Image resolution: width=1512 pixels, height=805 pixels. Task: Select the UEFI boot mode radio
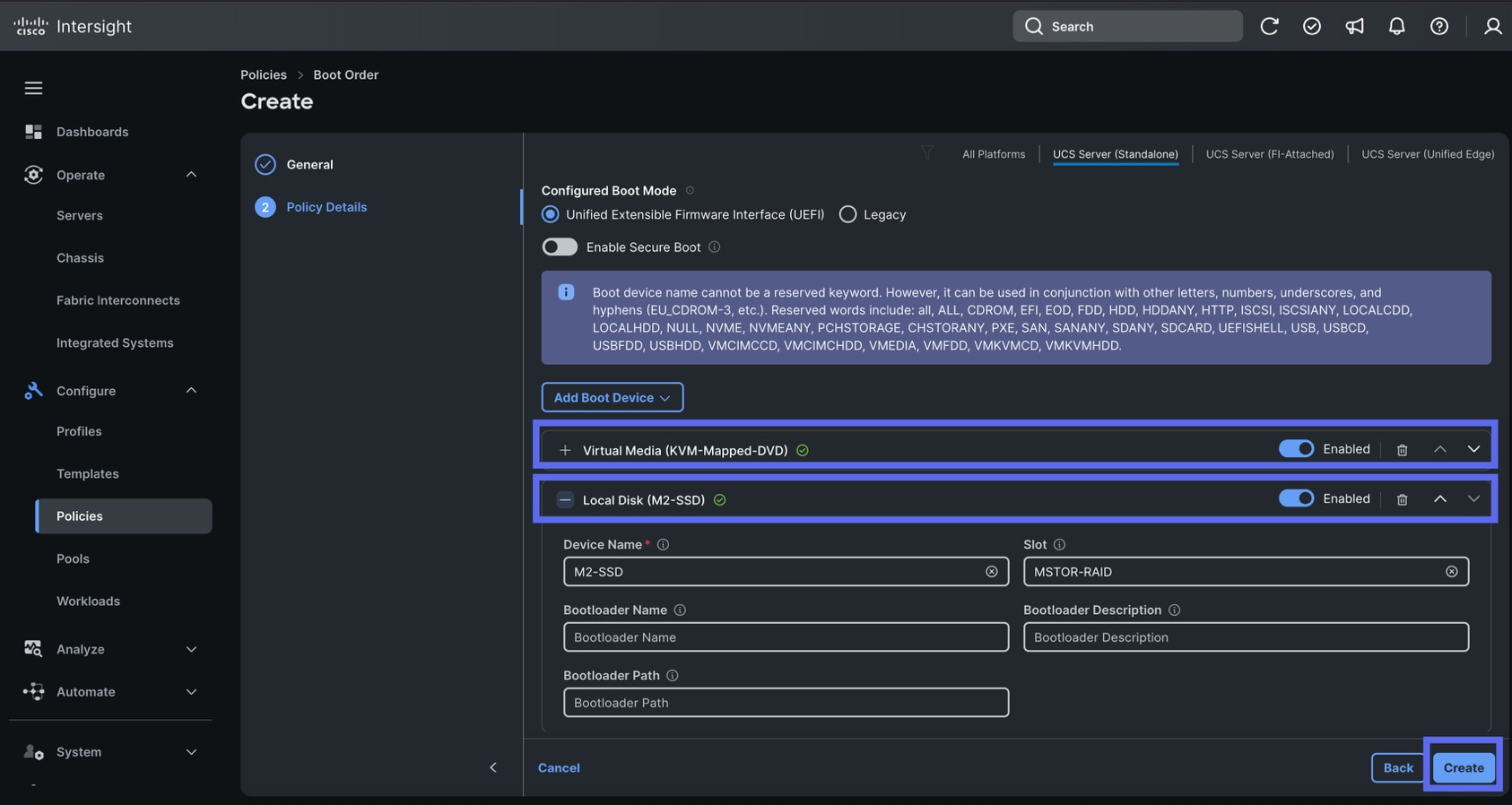click(551, 214)
